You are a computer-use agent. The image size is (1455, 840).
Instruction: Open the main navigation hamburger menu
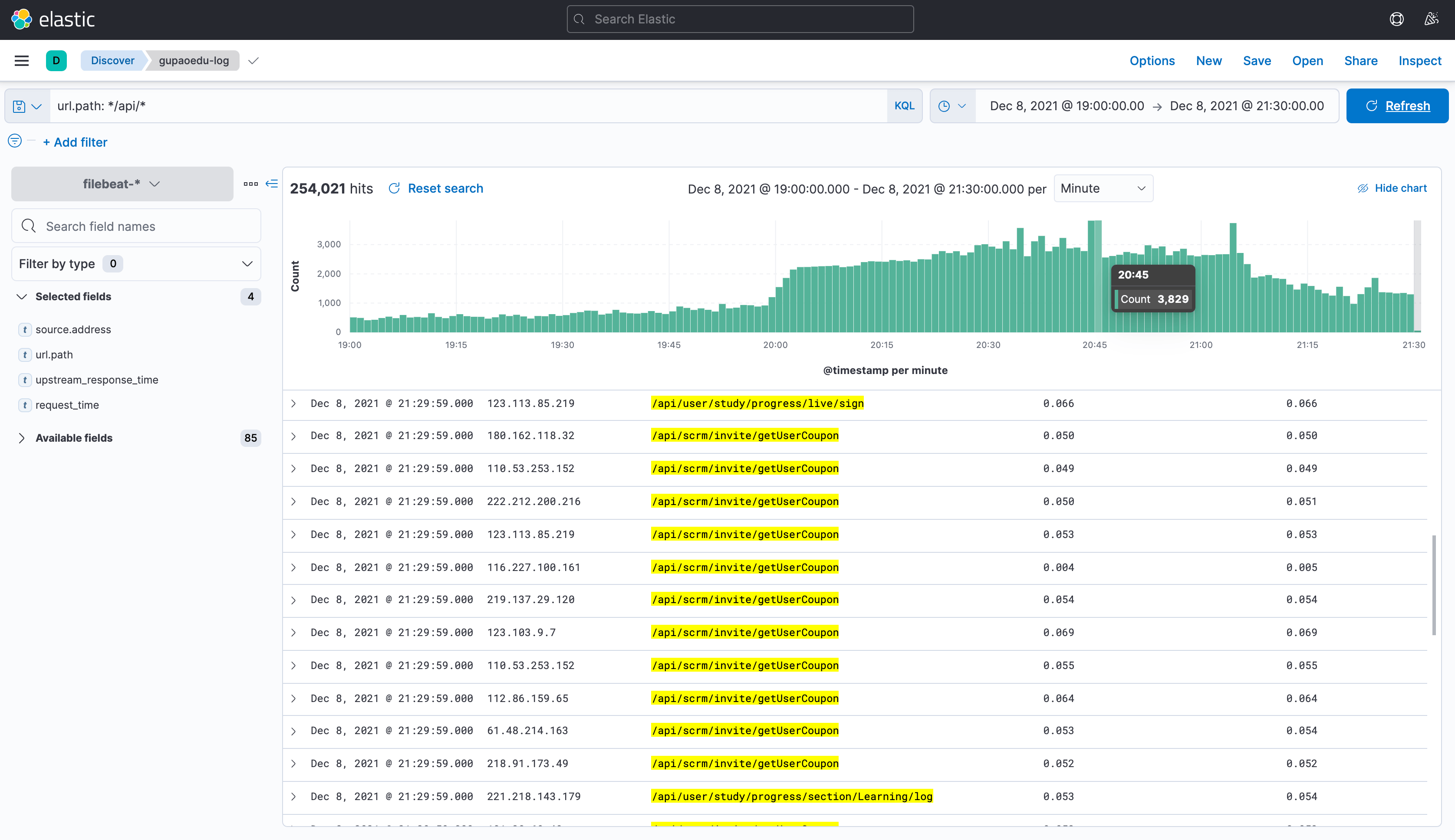tap(21, 61)
